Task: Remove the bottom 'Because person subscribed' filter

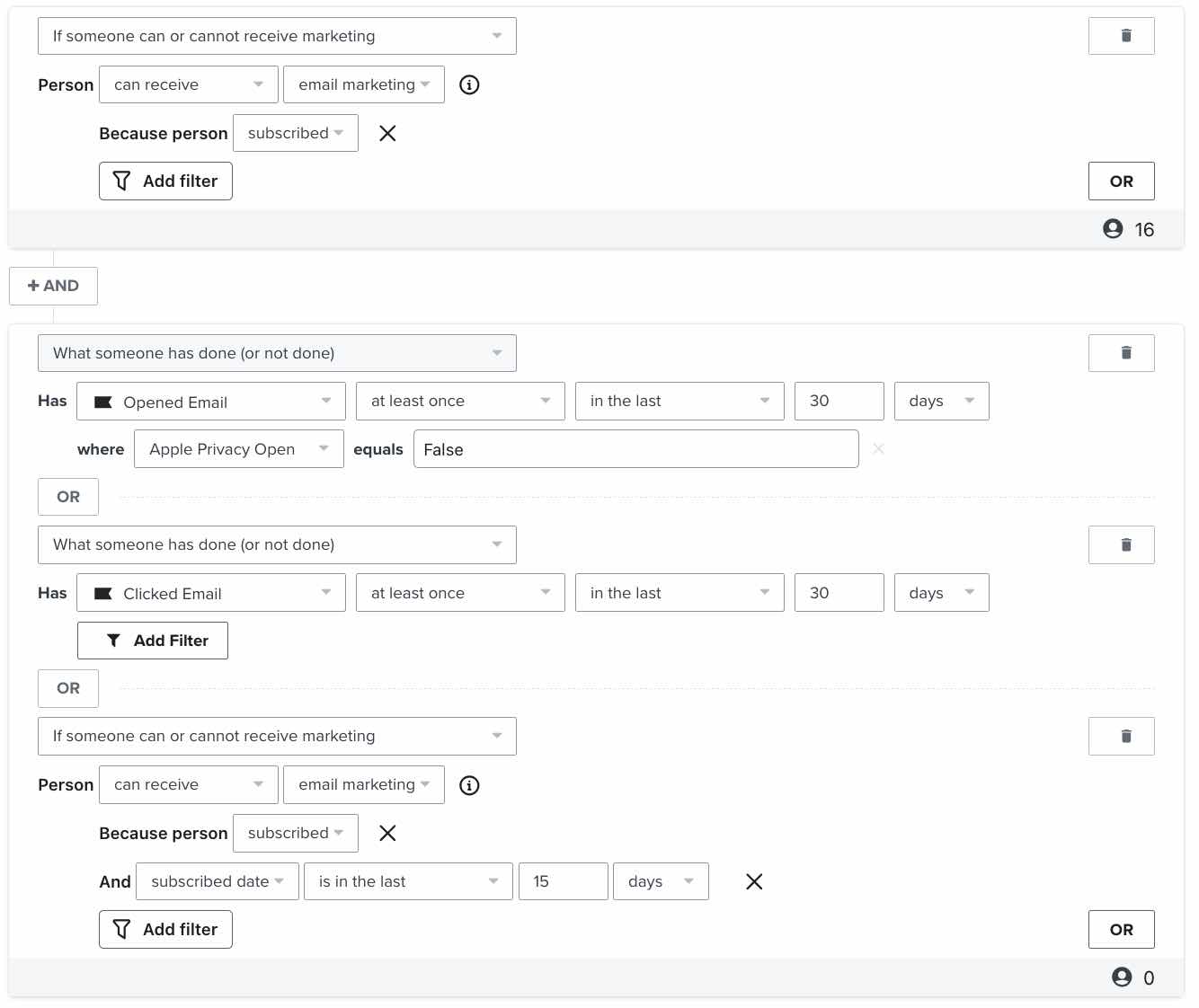Action: coord(387,833)
